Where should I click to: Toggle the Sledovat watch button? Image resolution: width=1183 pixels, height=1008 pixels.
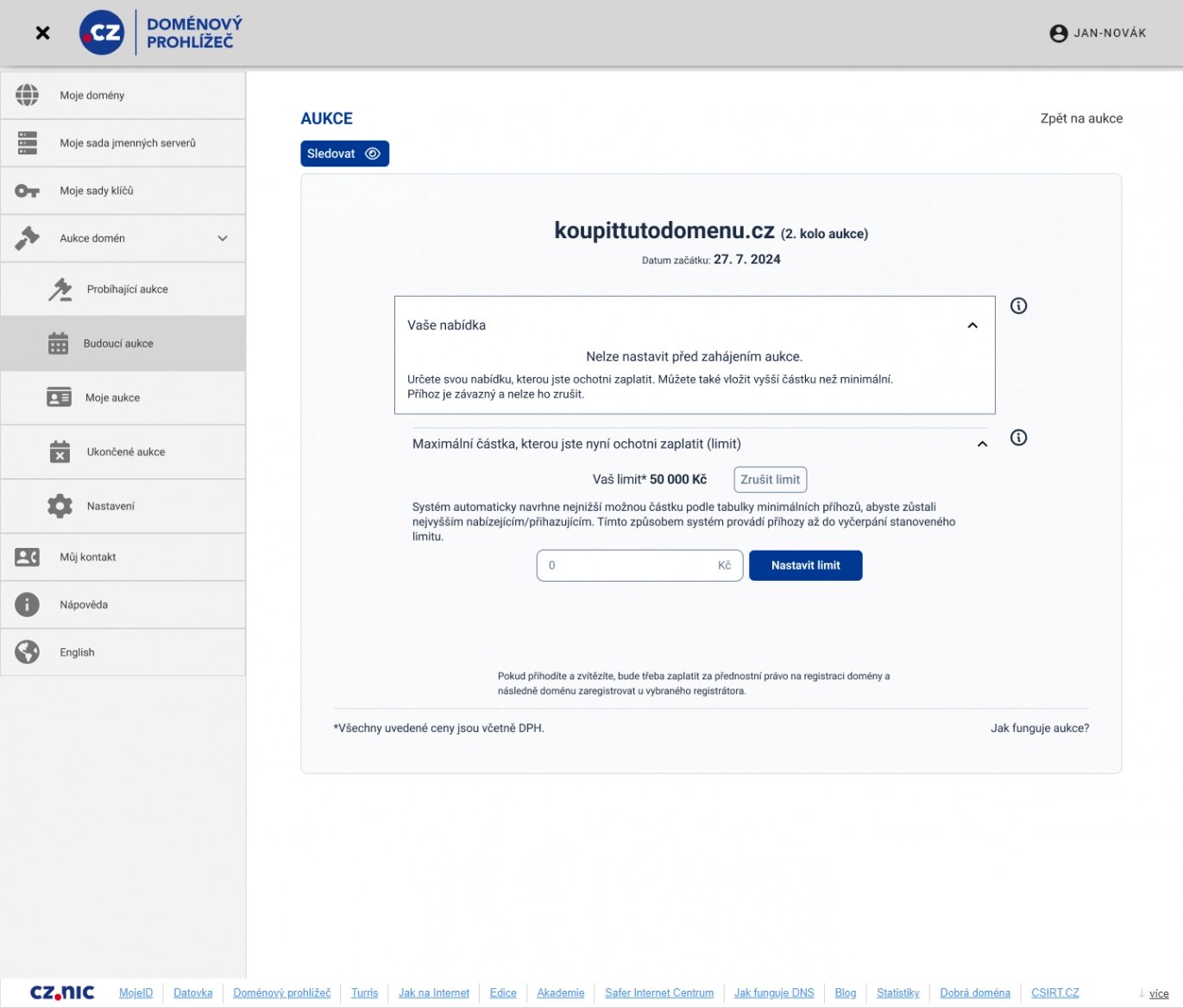coord(344,154)
